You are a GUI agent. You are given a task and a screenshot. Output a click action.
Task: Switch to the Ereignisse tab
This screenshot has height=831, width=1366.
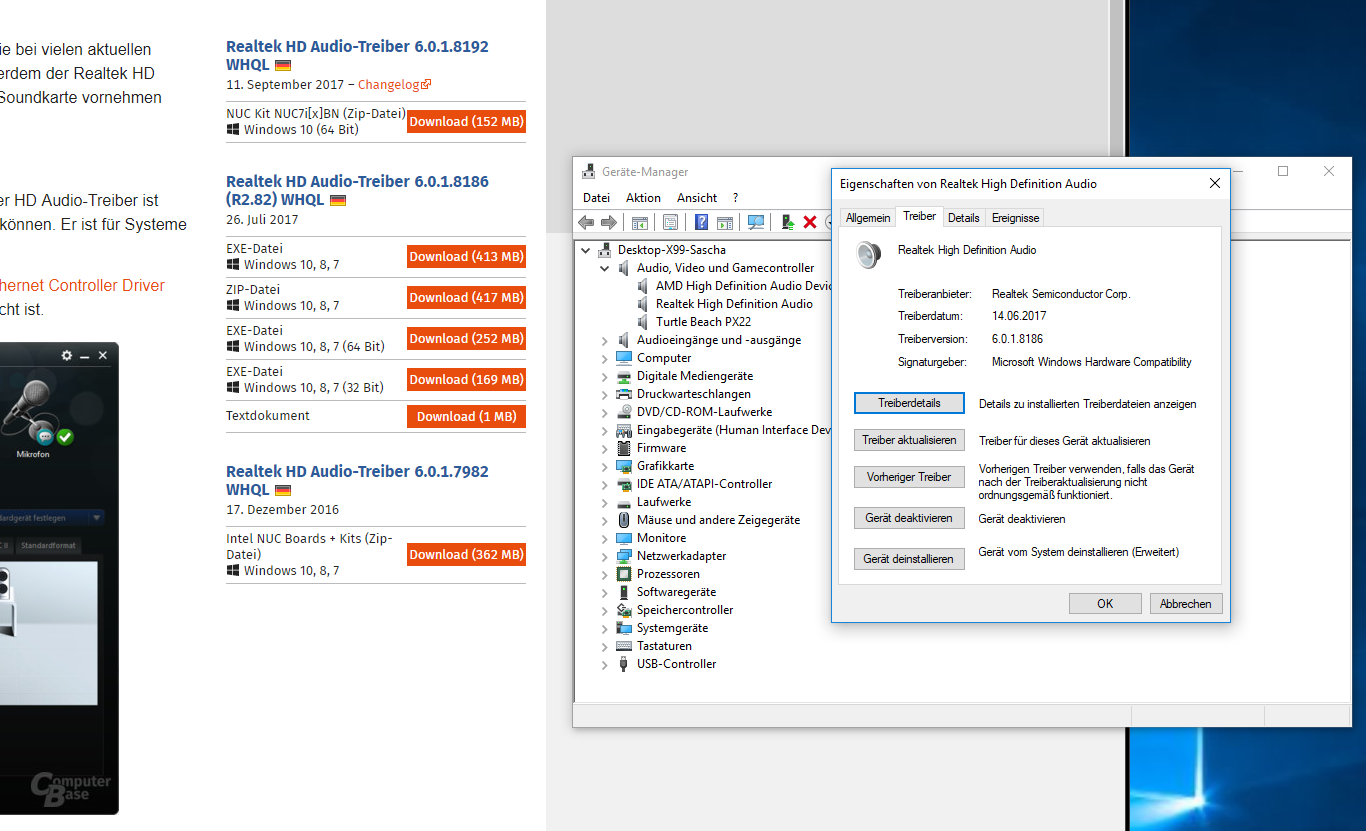(1015, 218)
